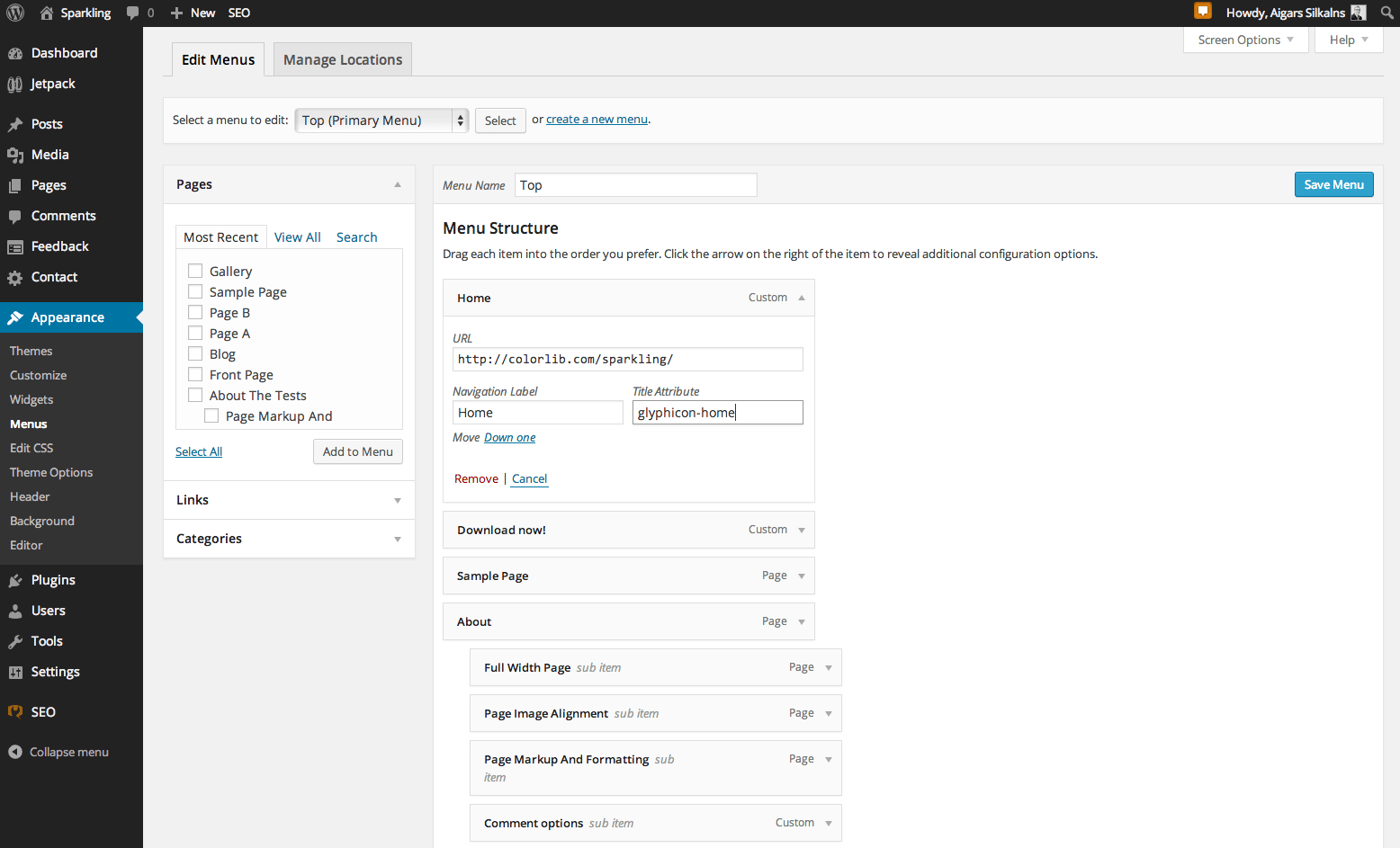Check the Sample Page checkbox in the Pages list
1400x848 pixels.
coord(195,291)
